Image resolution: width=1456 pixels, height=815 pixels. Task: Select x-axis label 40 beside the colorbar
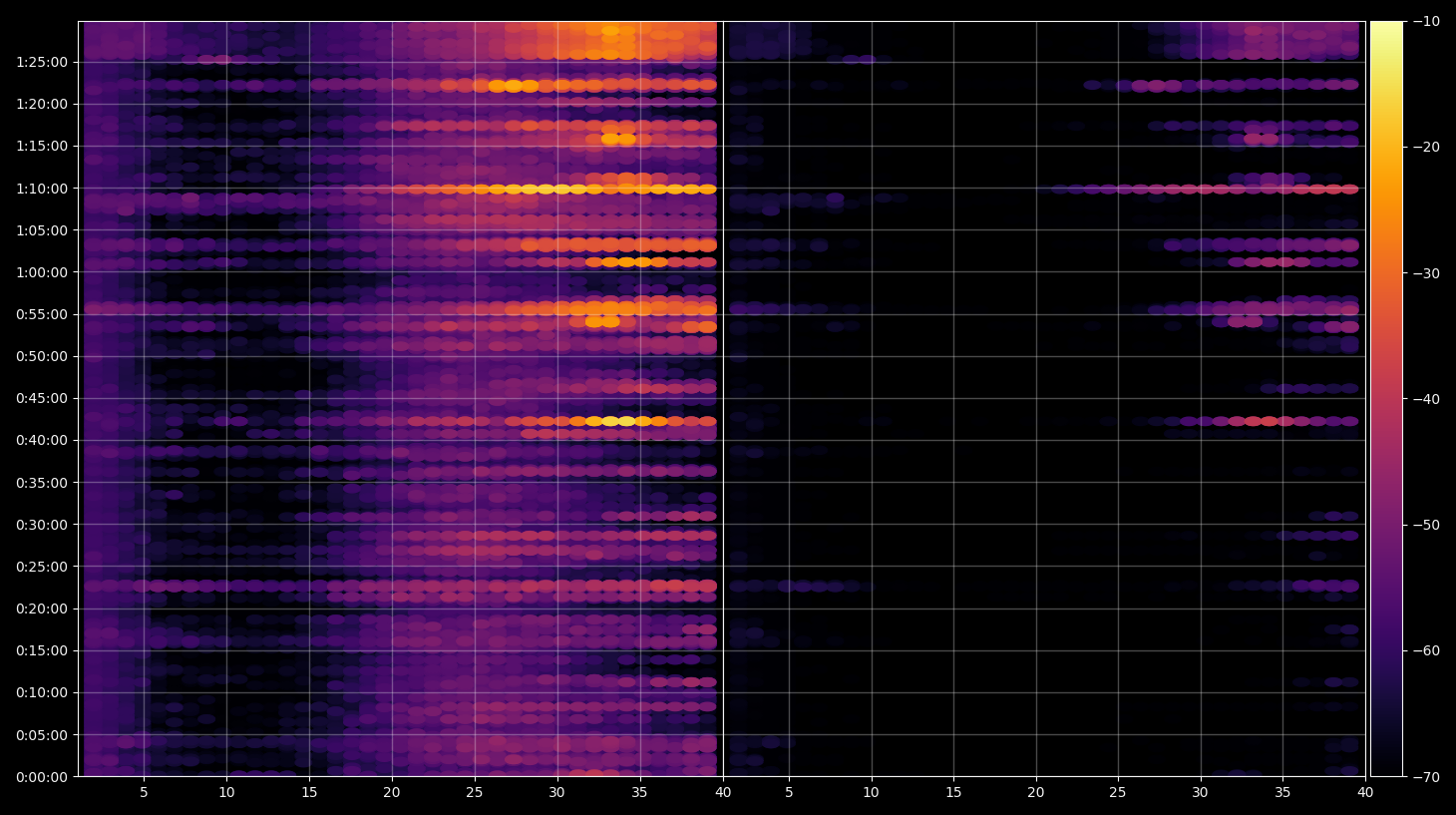1365,793
